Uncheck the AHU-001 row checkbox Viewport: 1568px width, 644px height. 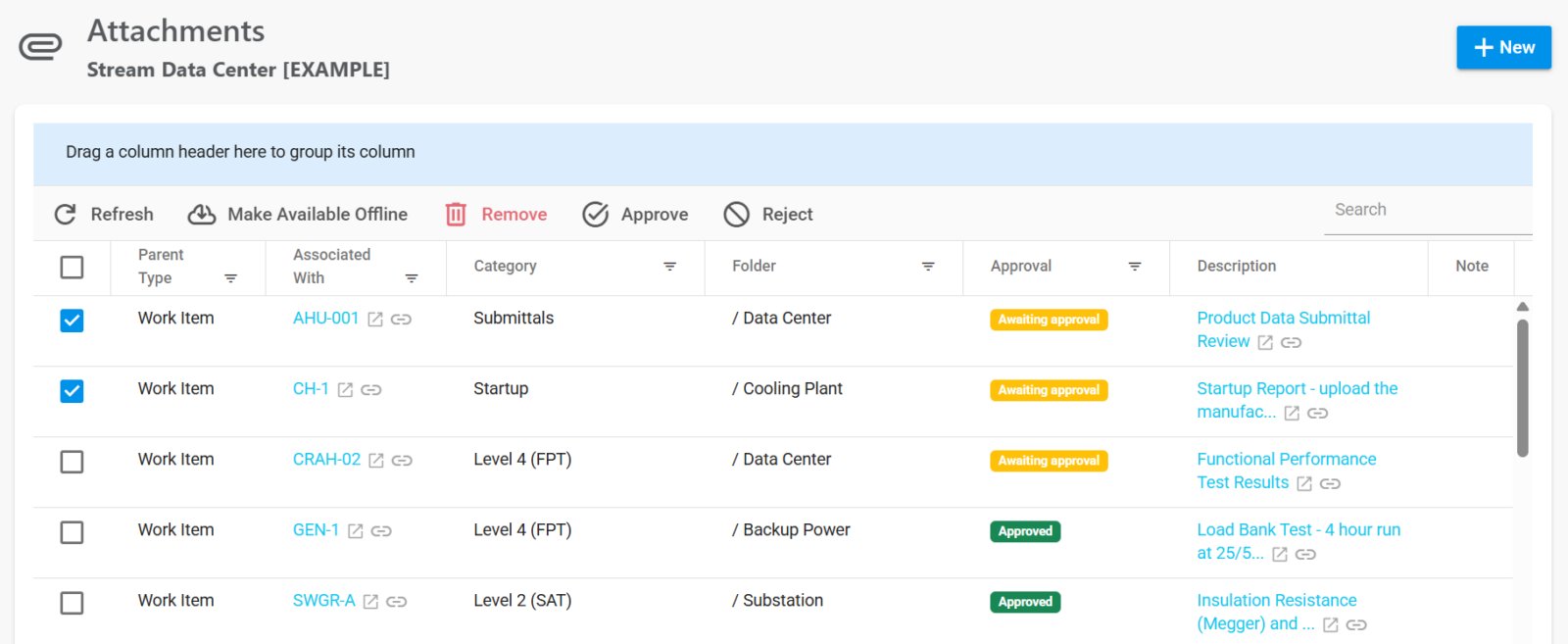(72, 321)
